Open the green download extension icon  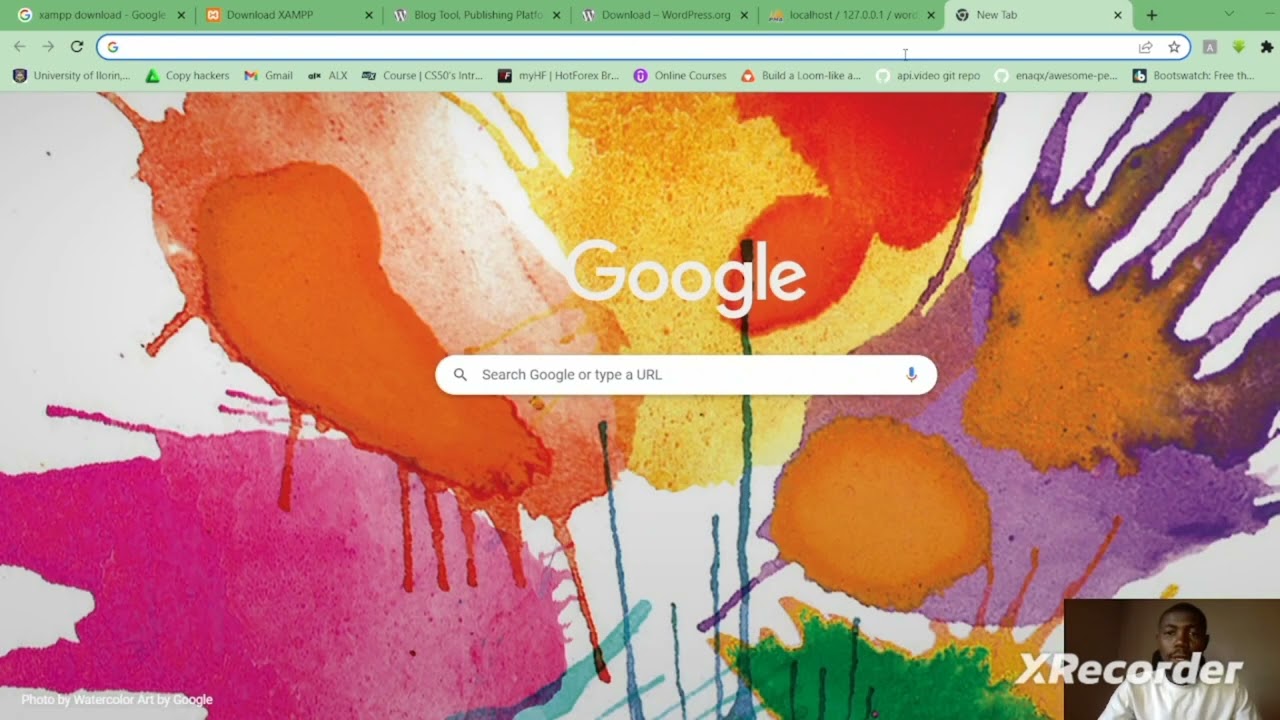click(1238, 47)
